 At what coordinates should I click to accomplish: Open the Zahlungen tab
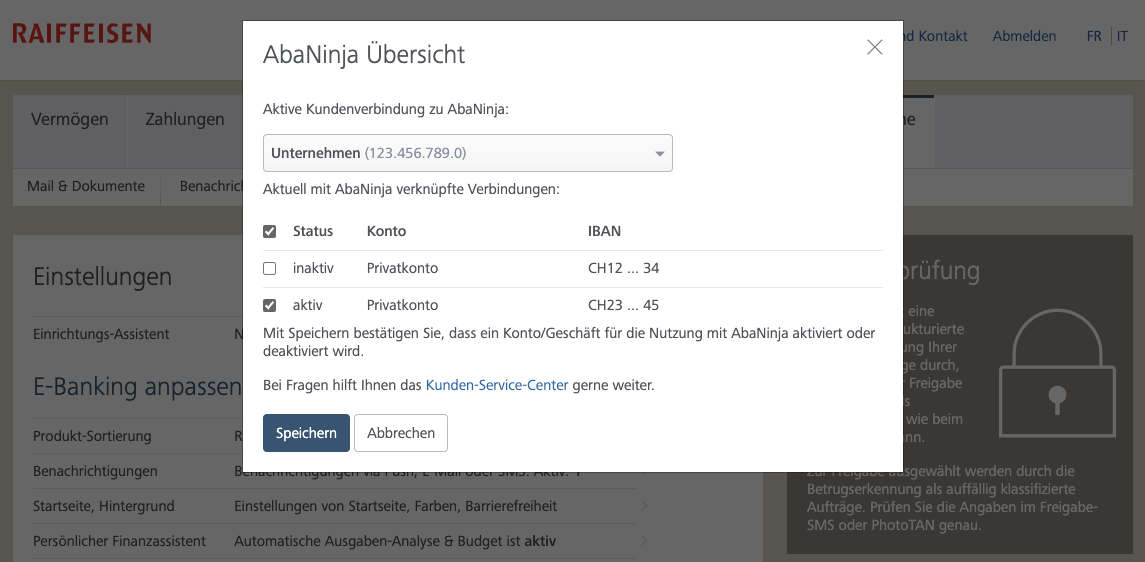[185, 119]
